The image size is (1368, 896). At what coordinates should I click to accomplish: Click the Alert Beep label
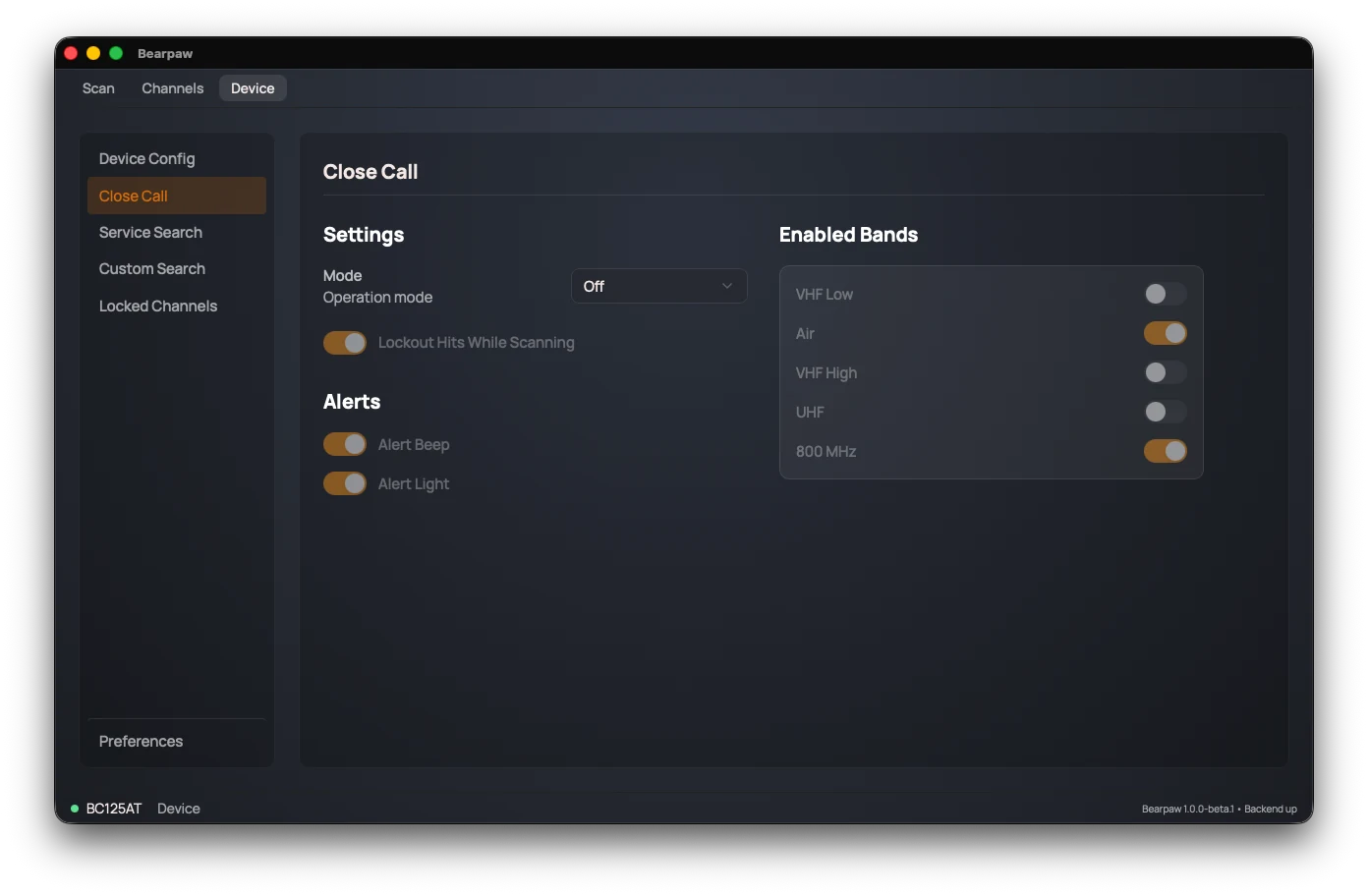tap(414, 444)
